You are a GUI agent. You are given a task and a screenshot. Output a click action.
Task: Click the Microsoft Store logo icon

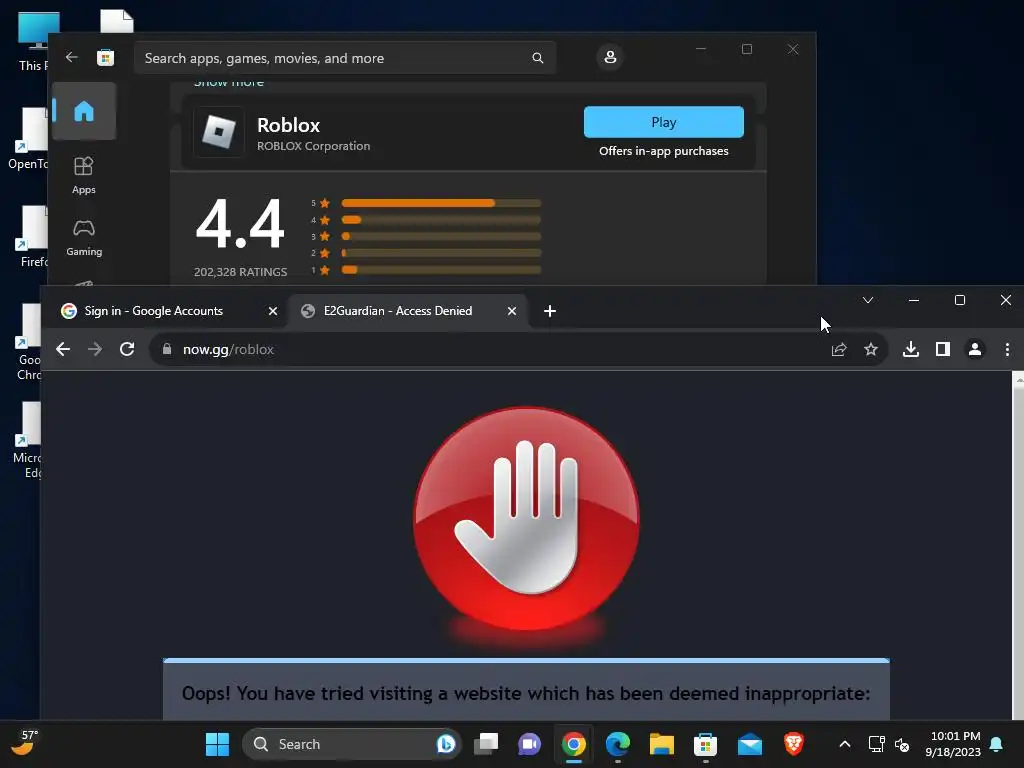(x=105, y=57)
